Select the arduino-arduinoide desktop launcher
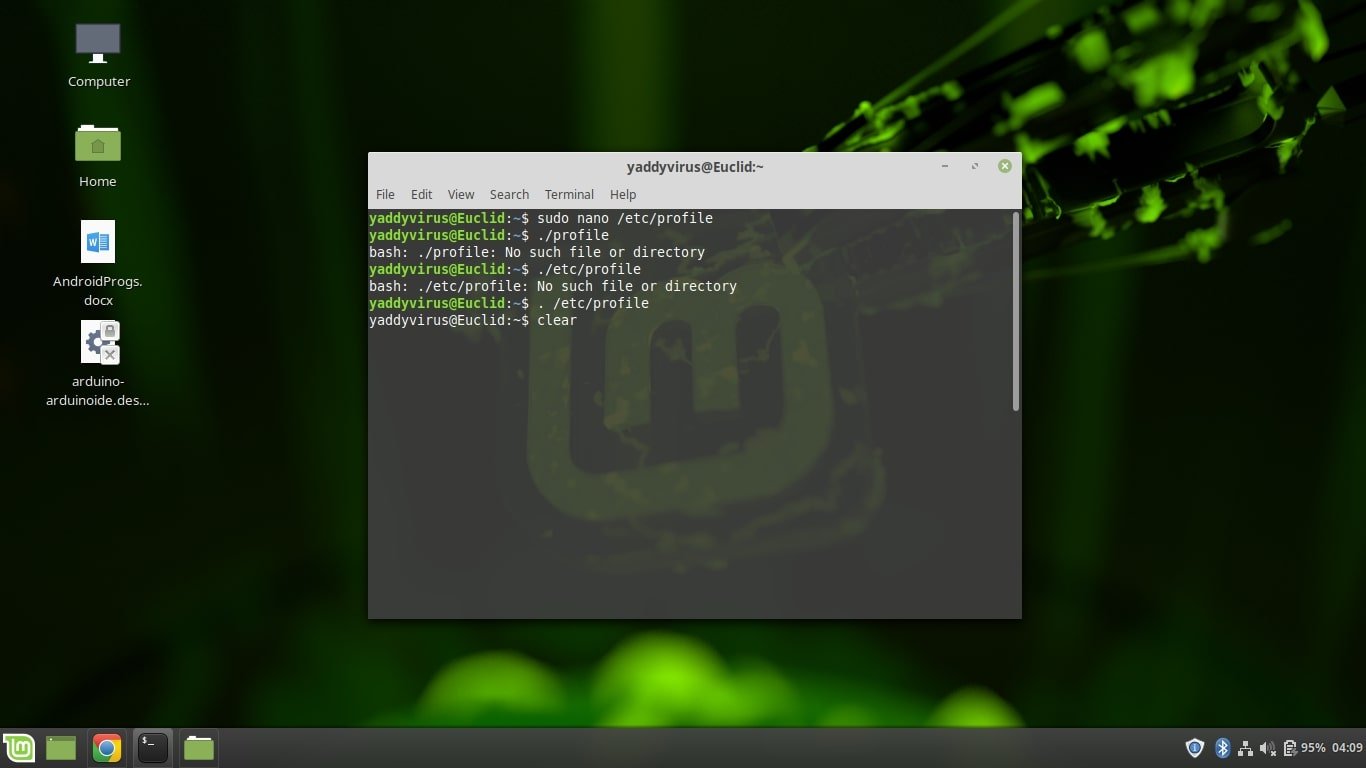 coord(98,342)
